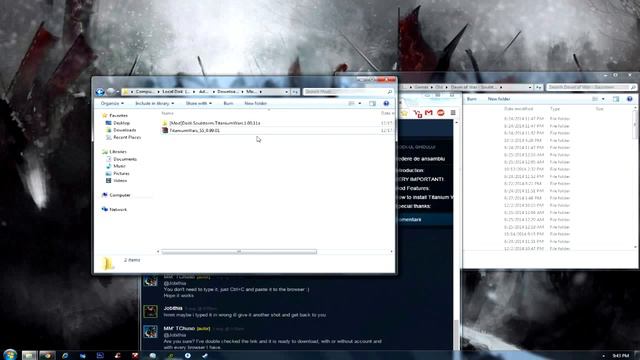Select the Comentarii entry in guide index
This screenshot has height=360, width=640.
(409, 220)
